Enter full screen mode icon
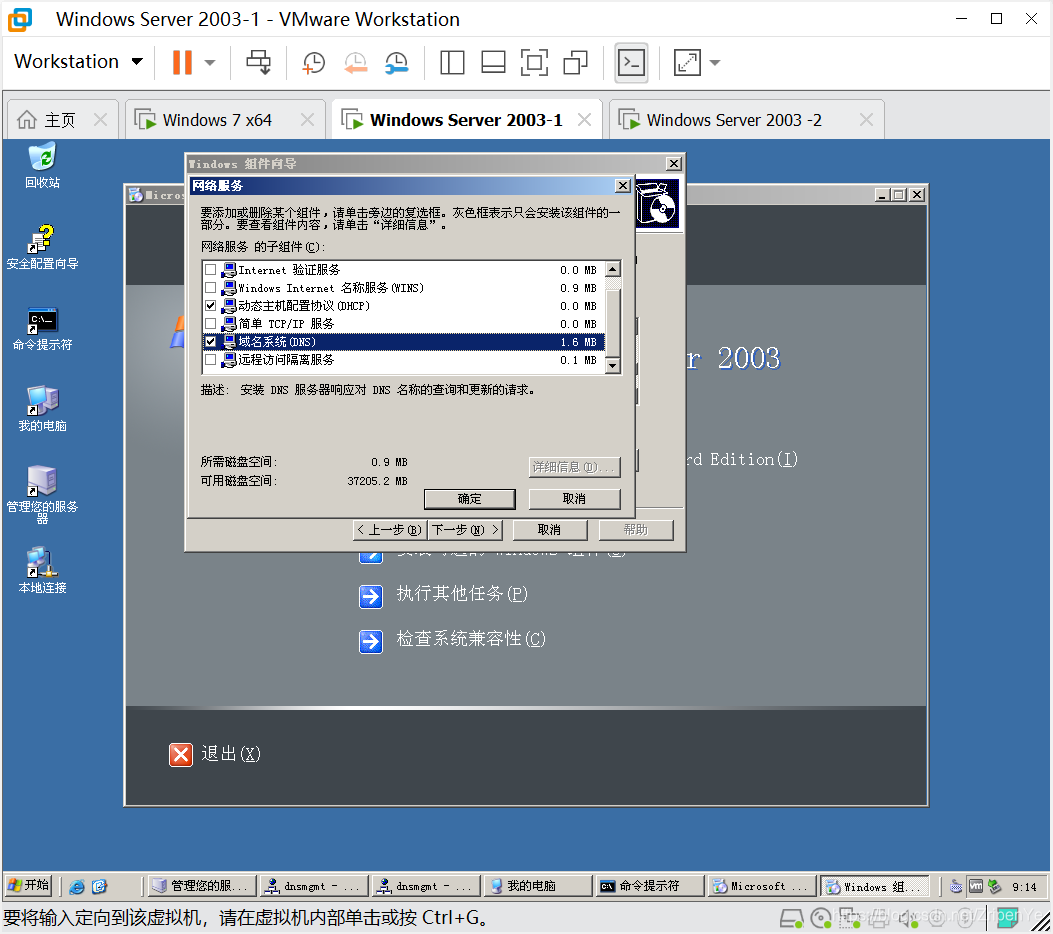This screenshot has width=1053, height=934. point(534,62)
